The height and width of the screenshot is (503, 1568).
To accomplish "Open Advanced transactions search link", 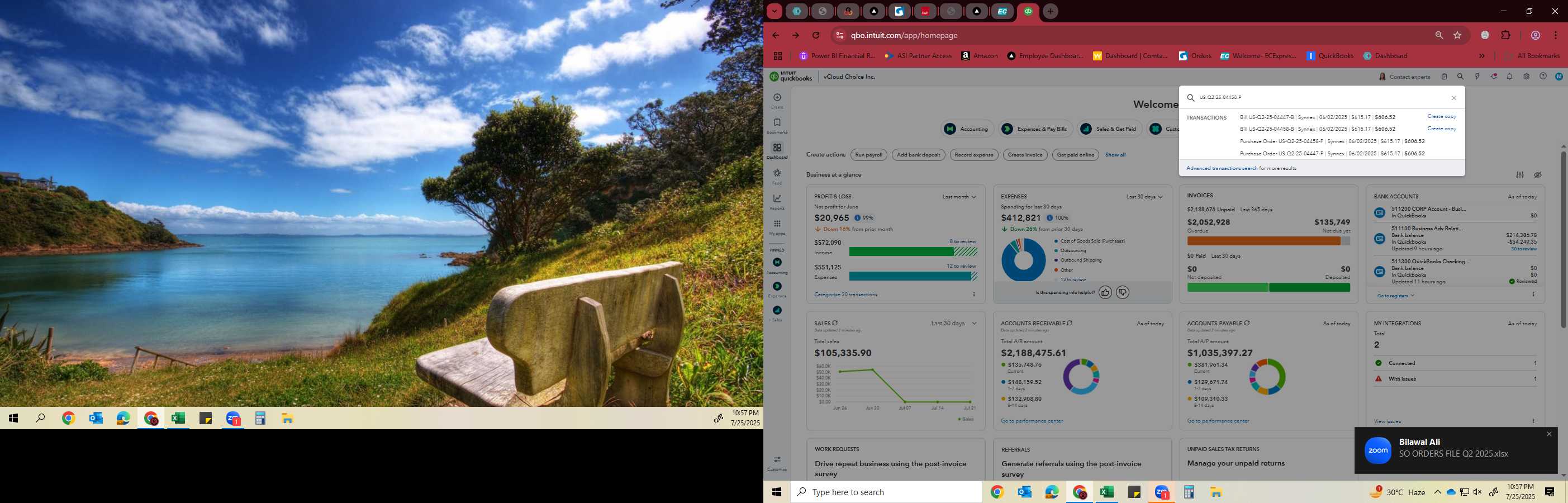I will 1221,168.
